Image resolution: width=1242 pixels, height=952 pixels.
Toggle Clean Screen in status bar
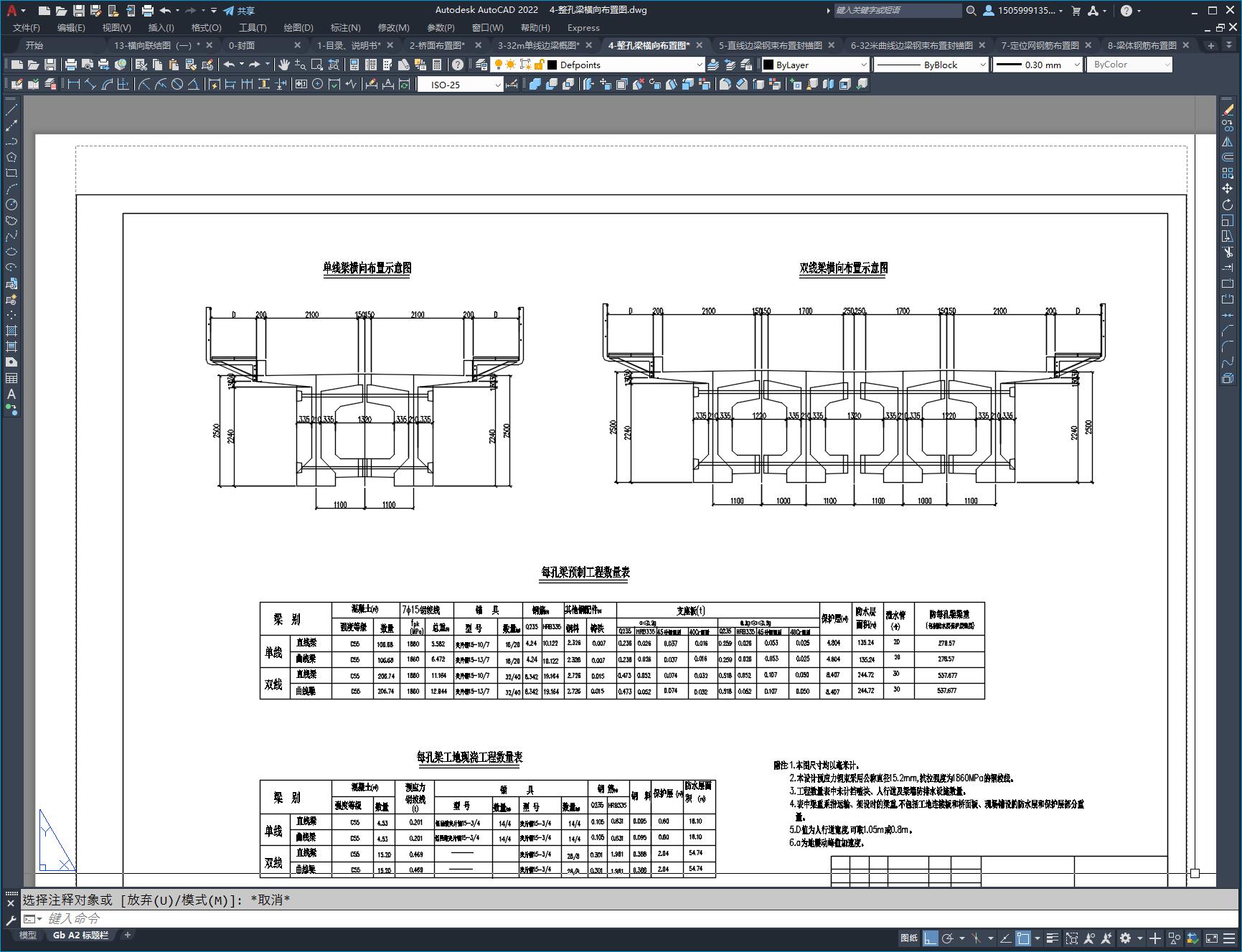[x=1211, y=938]
